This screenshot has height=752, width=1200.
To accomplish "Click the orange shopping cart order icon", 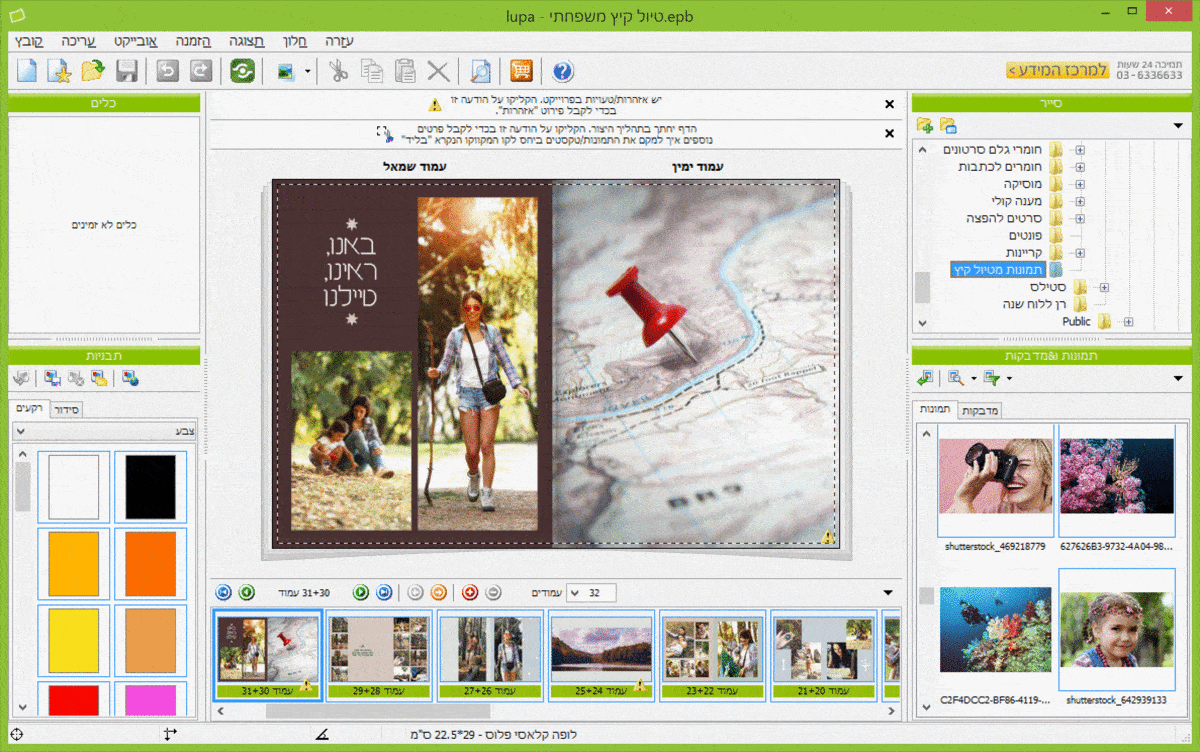I will [521, 71].
